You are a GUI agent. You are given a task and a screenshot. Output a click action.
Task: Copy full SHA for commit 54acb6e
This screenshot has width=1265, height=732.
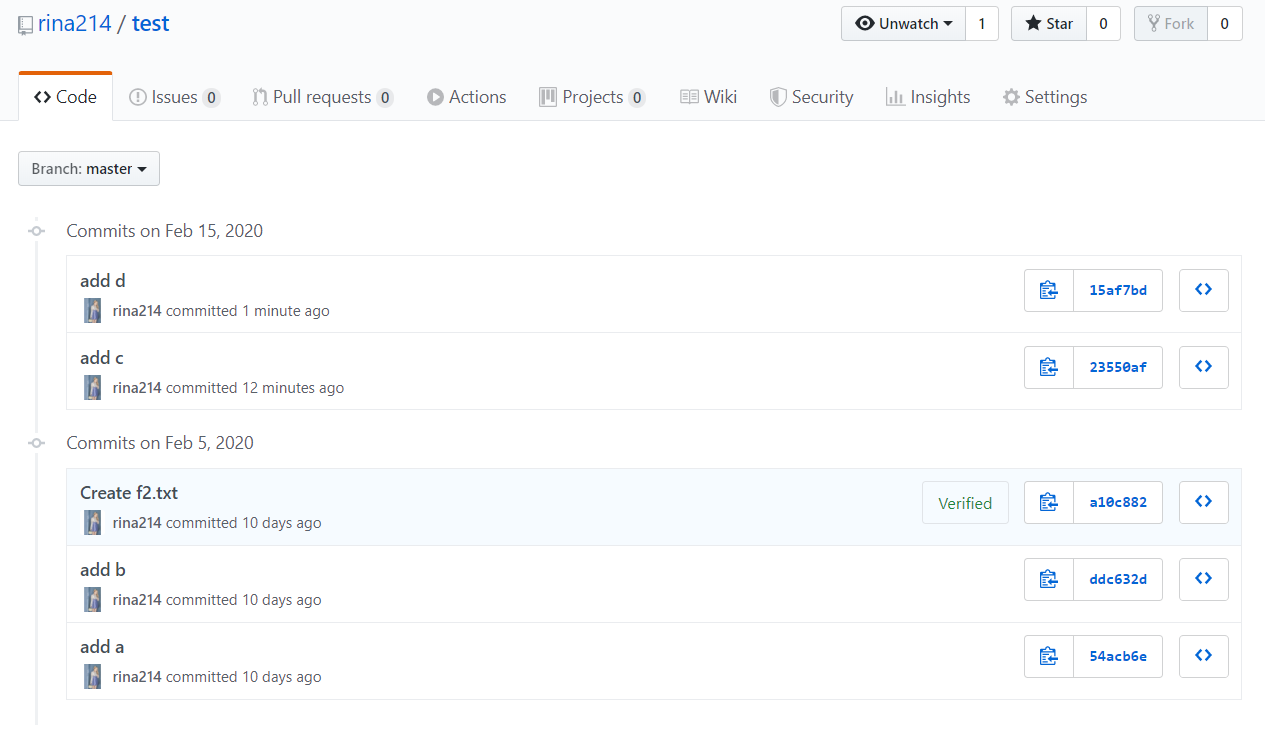[1049, 656]
